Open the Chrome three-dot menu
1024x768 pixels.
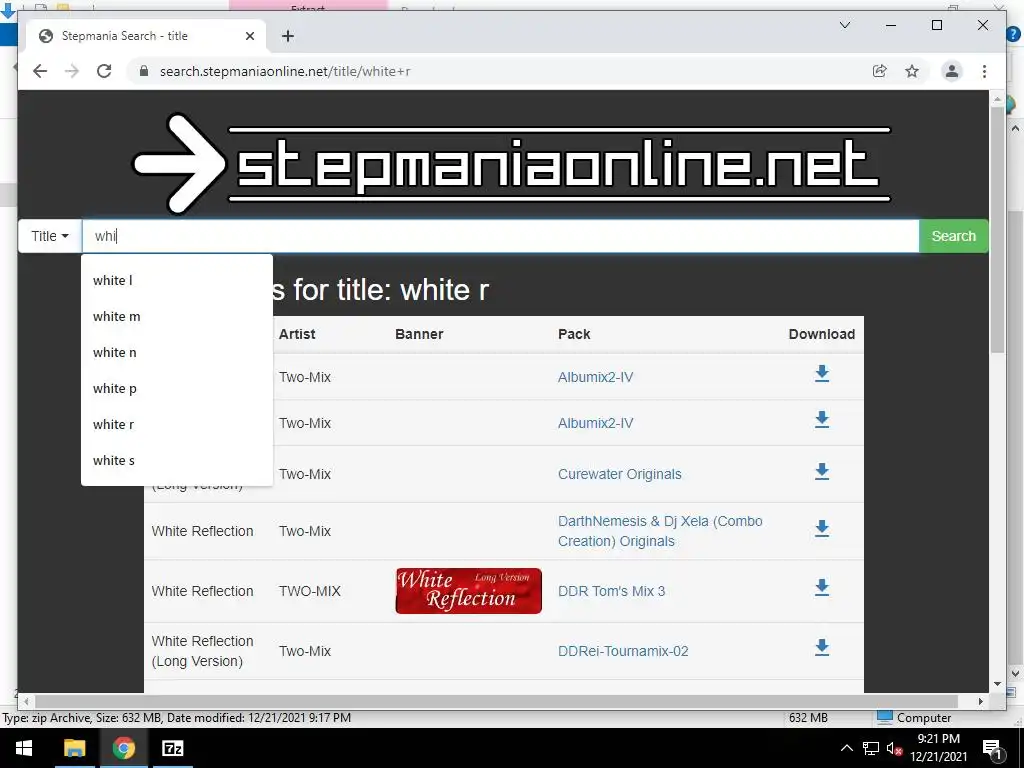pyautogui.click(x=984, y=71)
